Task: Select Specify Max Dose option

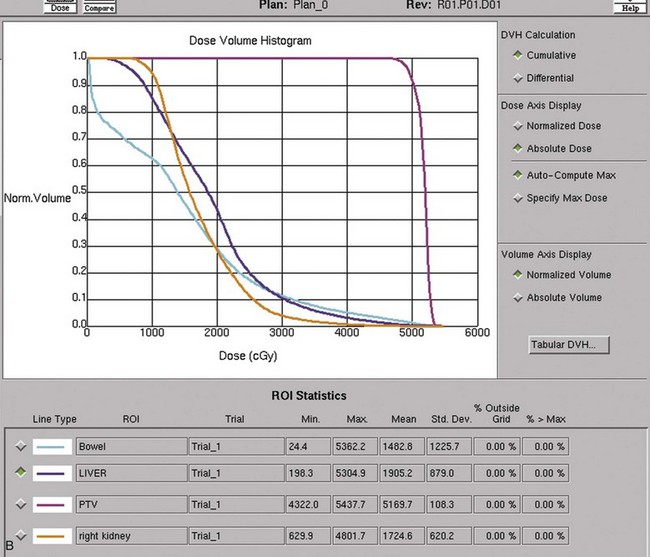Action: [x=517, y=198]
